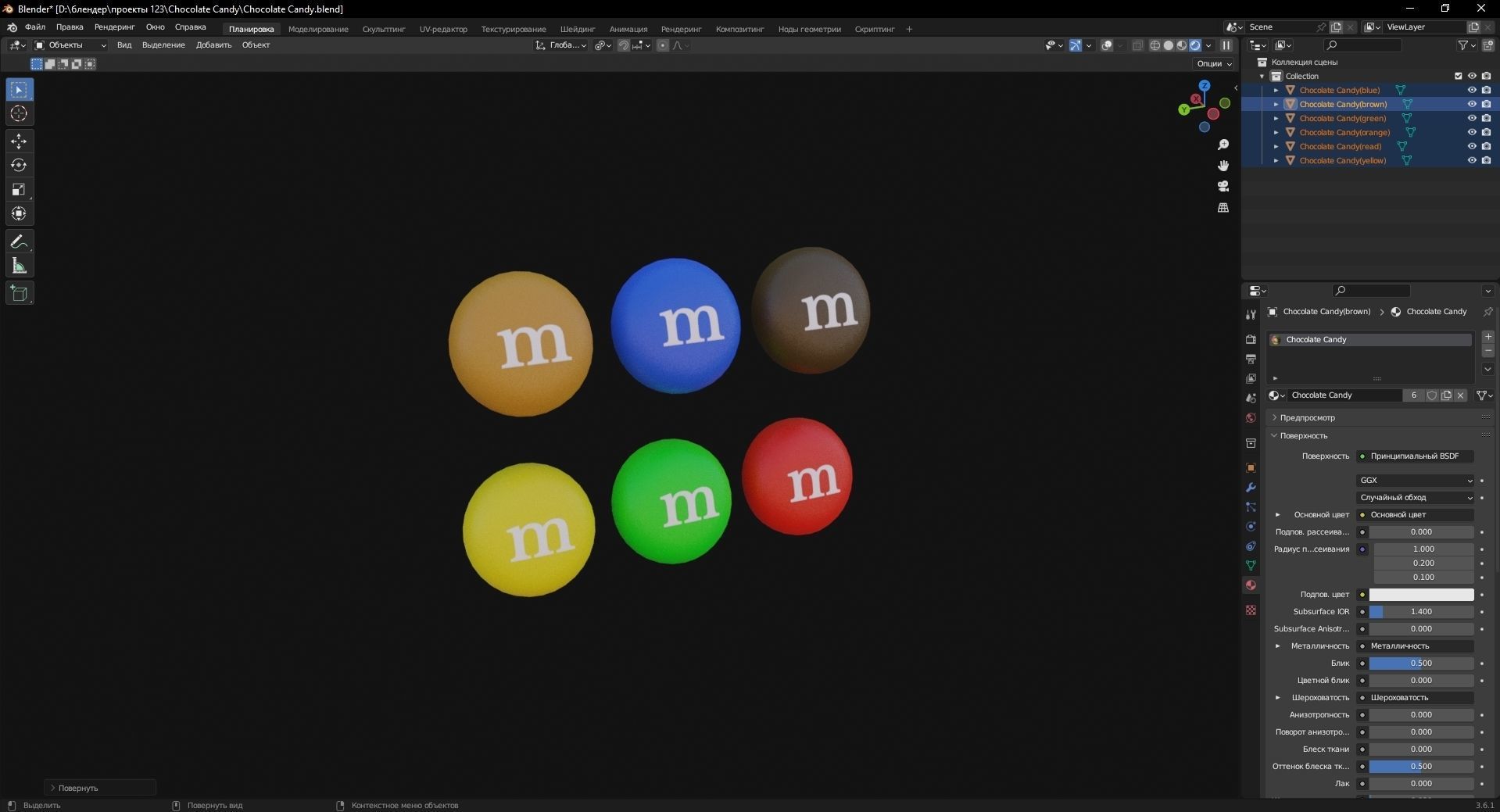Screen dimensions: 1500x812
Task: Open the Output properties tab
Action: coord(1251,359)
